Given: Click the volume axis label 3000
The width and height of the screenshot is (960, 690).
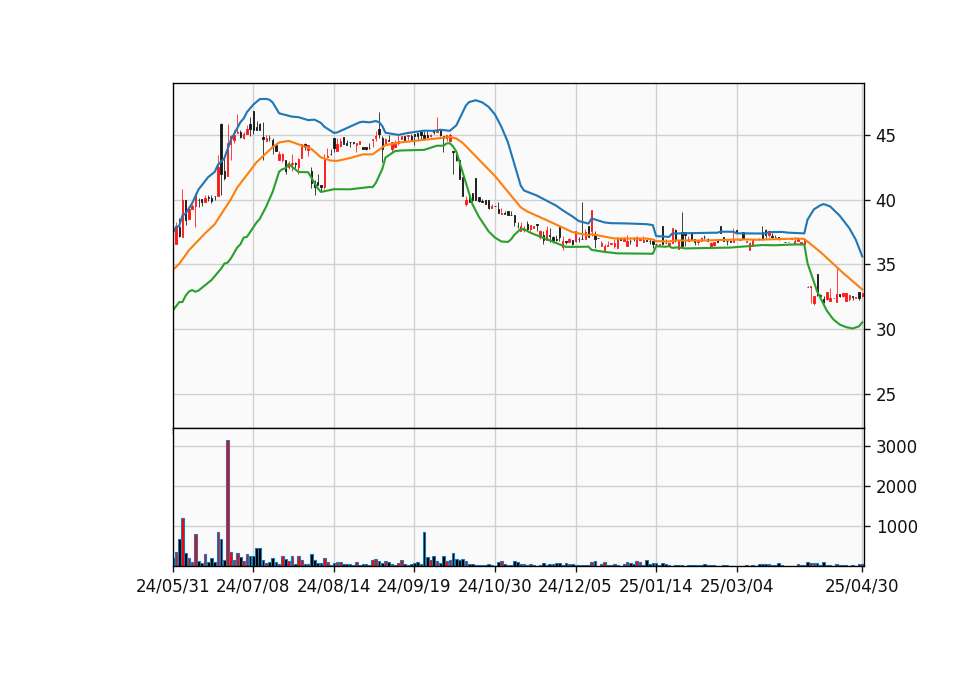Looking at the screenshot, I should (896, 447).
